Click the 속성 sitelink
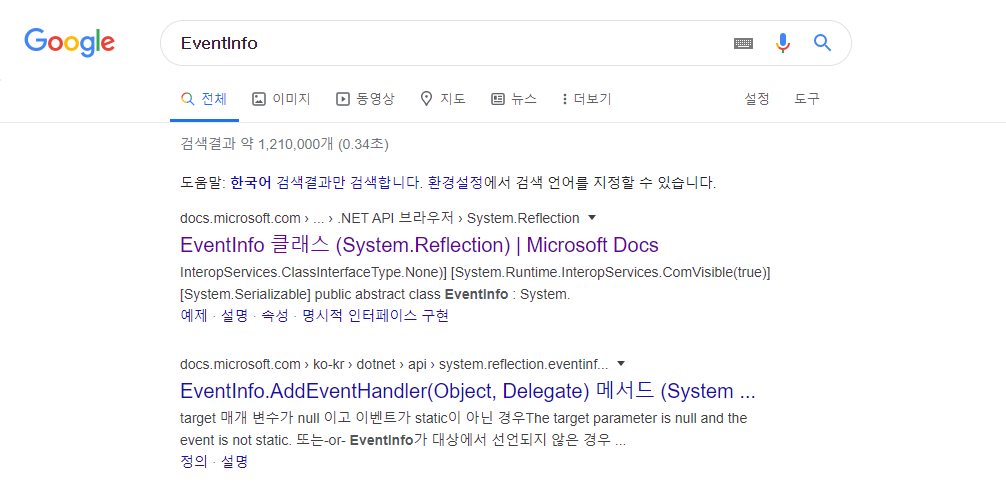1006x488 pixels. 275,316
